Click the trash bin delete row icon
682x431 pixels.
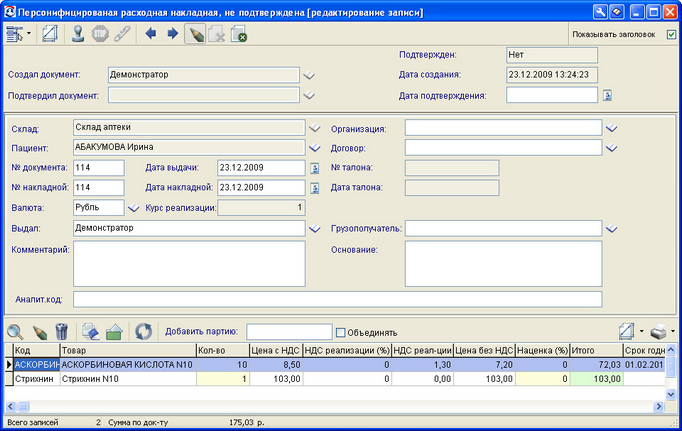click(x=62, y=332)
